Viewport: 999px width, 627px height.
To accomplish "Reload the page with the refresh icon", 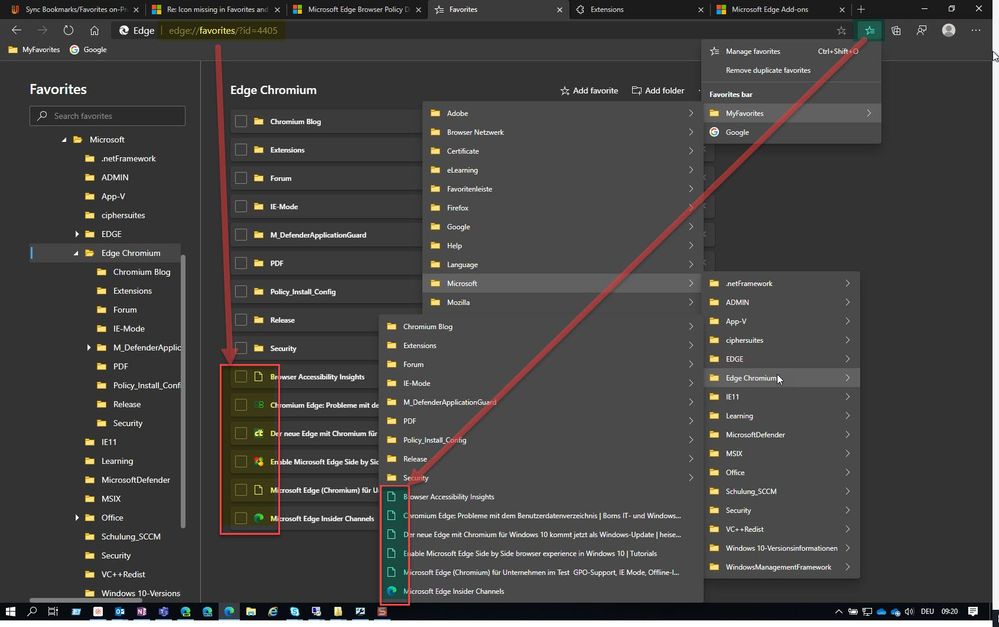I will pyautogui.click(x=68, y=30).
